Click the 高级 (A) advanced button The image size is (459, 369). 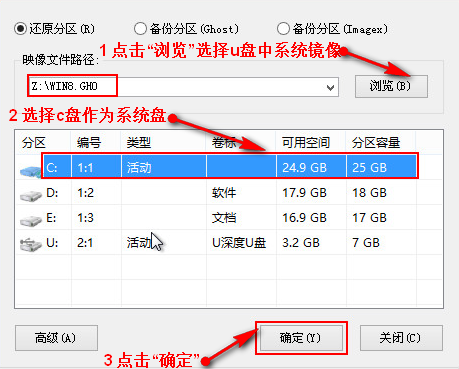tap(56, 338)
